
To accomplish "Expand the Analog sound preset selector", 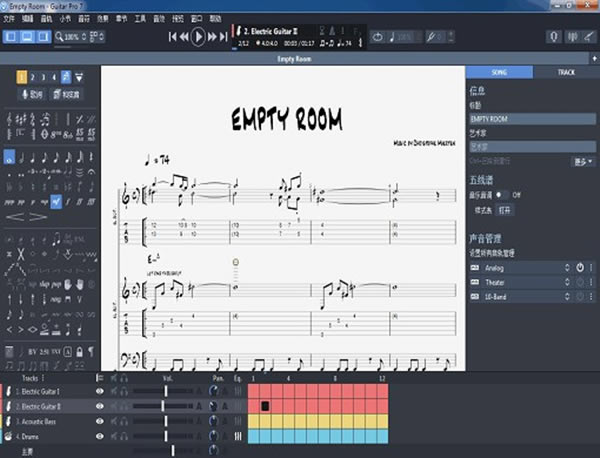I will (x=565, y=268).
